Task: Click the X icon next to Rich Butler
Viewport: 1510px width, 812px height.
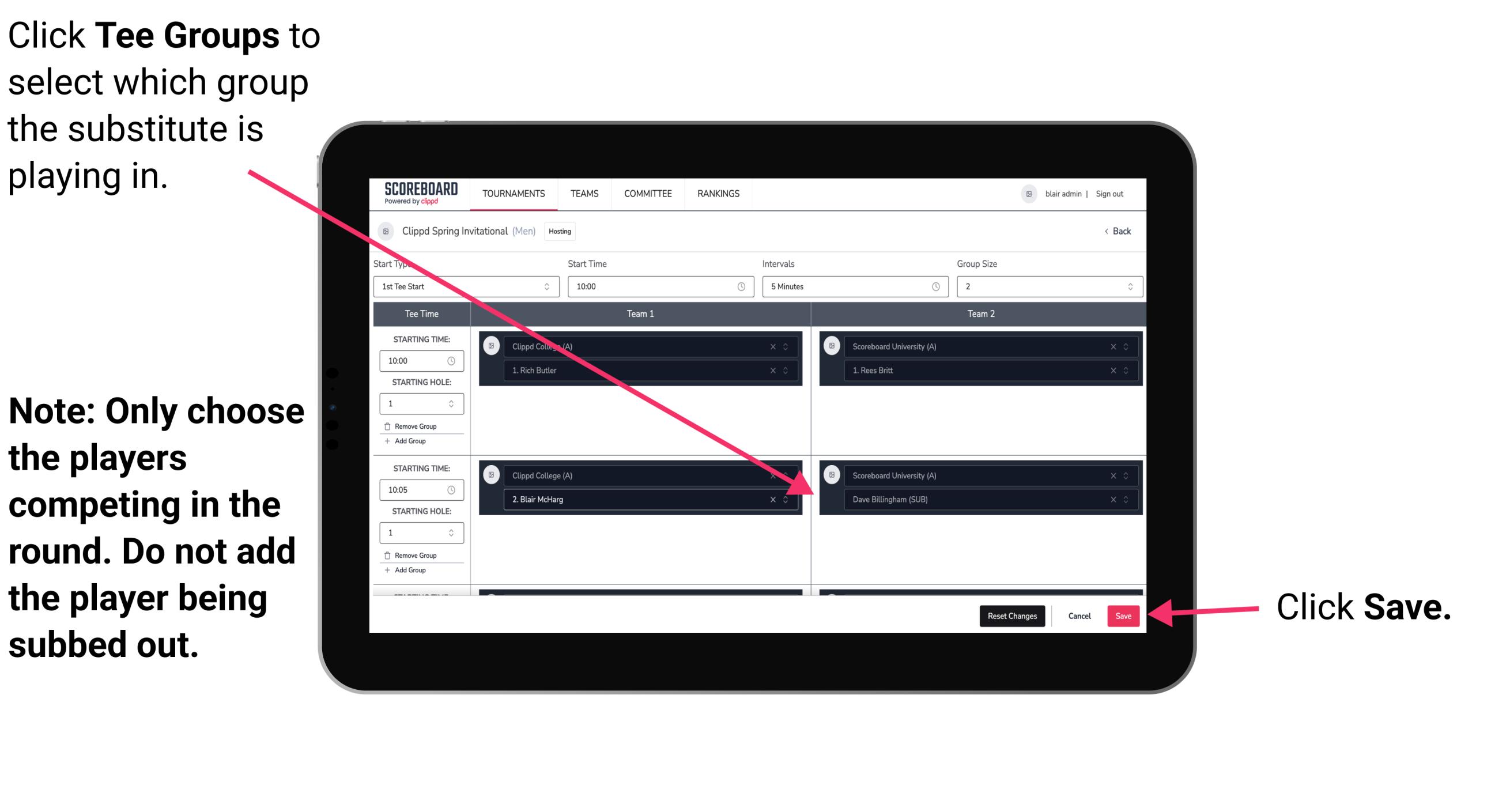Action: click(775, 370)
